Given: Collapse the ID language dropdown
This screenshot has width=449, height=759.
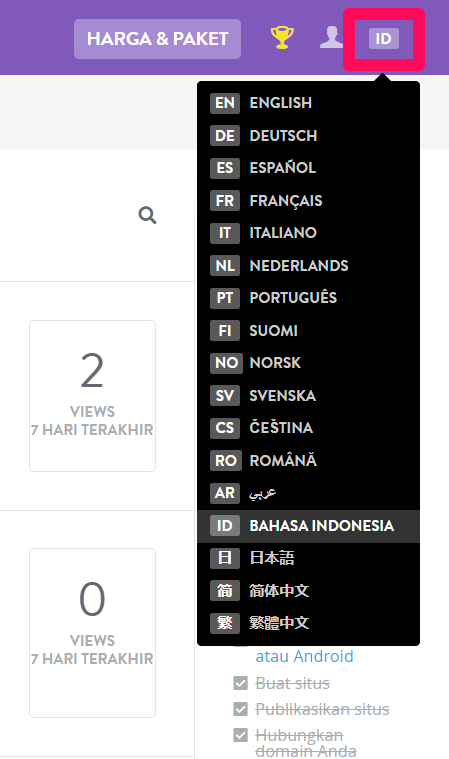Looking at the screenshot, I should click(x=384, y=39).
